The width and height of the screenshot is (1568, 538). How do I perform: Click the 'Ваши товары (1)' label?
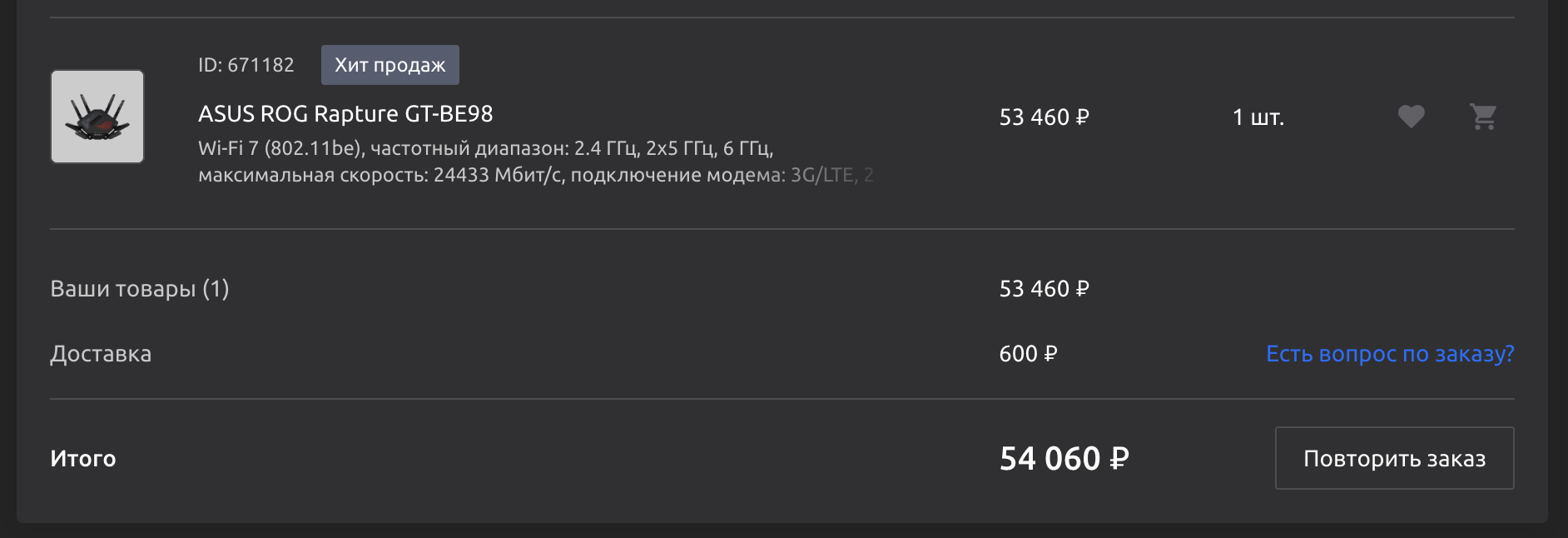(140, 289)
